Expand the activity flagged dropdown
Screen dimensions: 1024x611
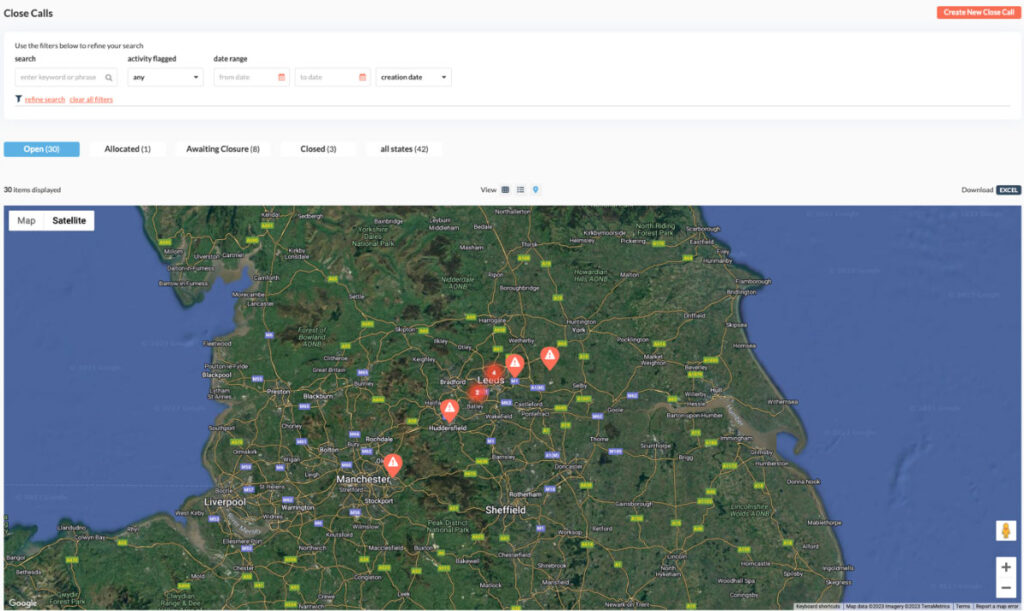coord(165,77)
